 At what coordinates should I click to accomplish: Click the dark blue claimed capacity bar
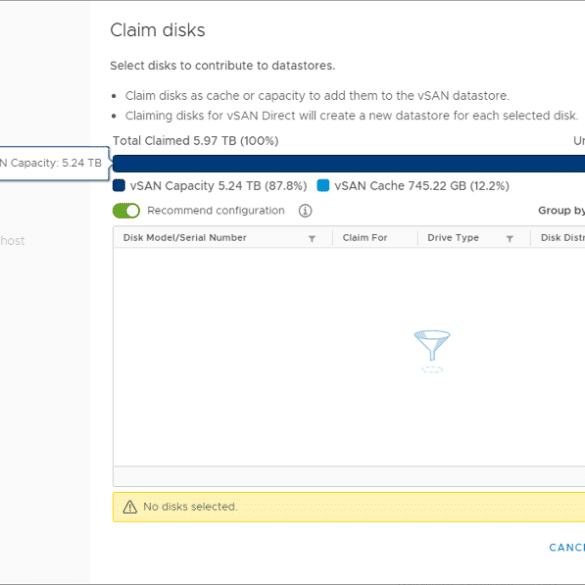point(349,164)
